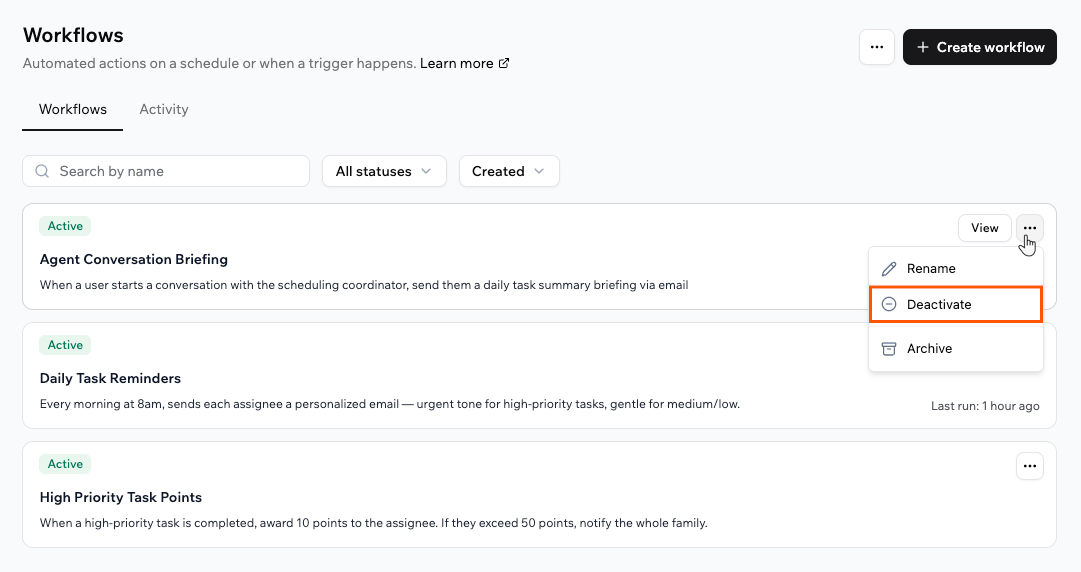Switch to the Activity tab

click(x=163, y=109)
